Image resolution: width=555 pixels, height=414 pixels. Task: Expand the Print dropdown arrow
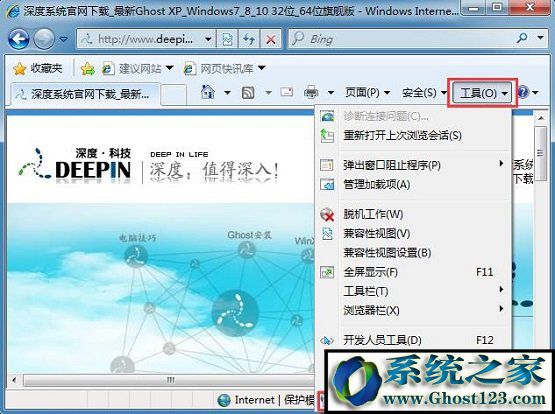pos(331,93)
